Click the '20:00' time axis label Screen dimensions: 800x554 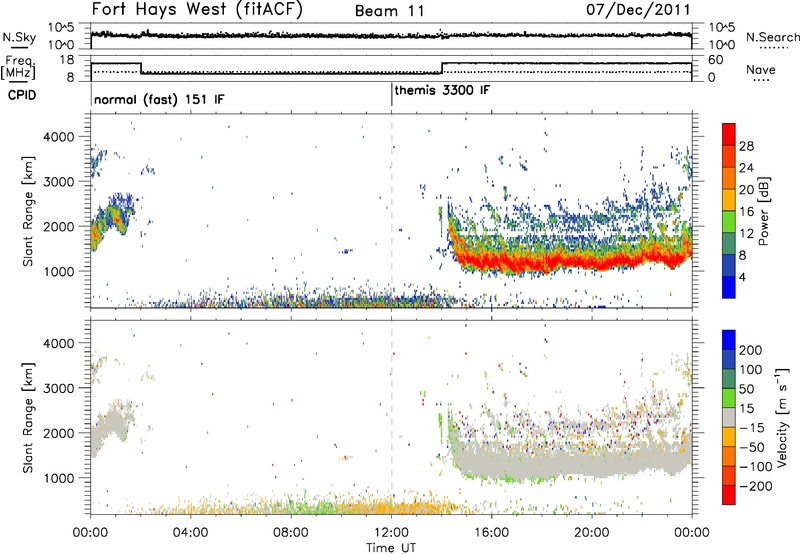592,533
